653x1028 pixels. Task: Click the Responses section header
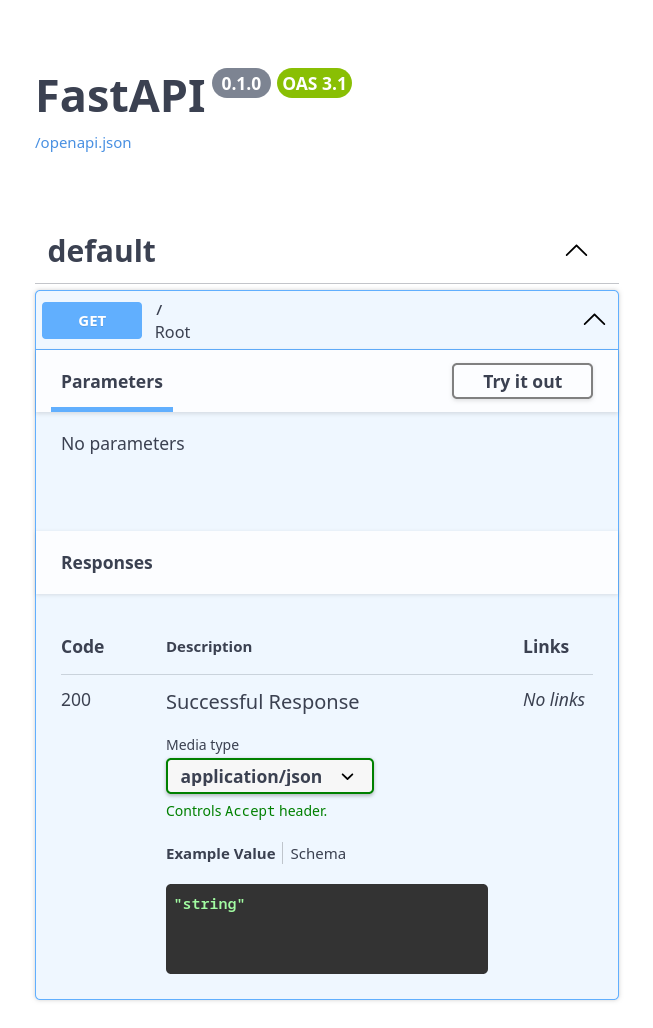[107, 563]
